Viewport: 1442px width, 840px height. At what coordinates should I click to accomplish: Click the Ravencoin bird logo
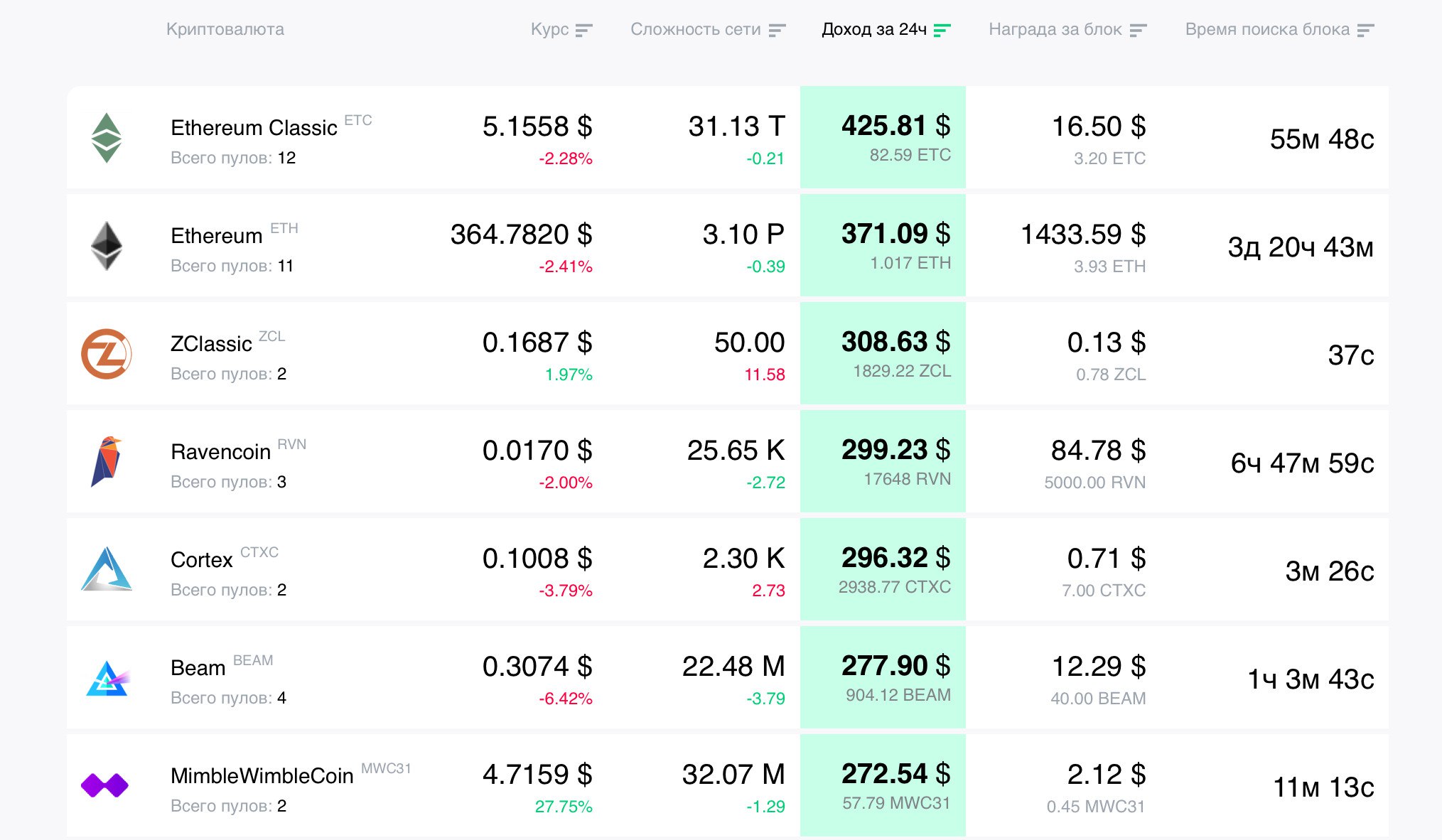coord(107,462)
